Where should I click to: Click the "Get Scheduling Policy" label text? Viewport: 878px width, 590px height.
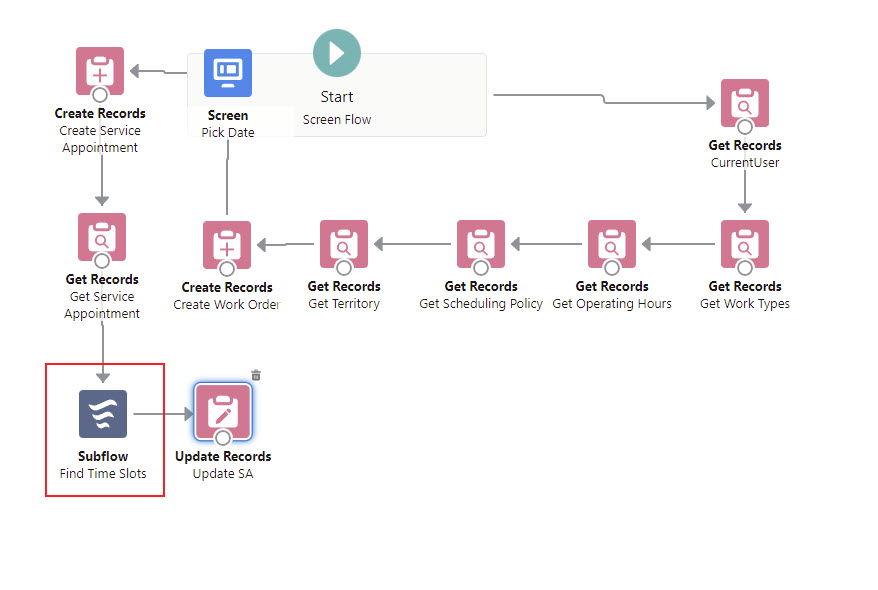pyautogui.click(x=480, y=304)
